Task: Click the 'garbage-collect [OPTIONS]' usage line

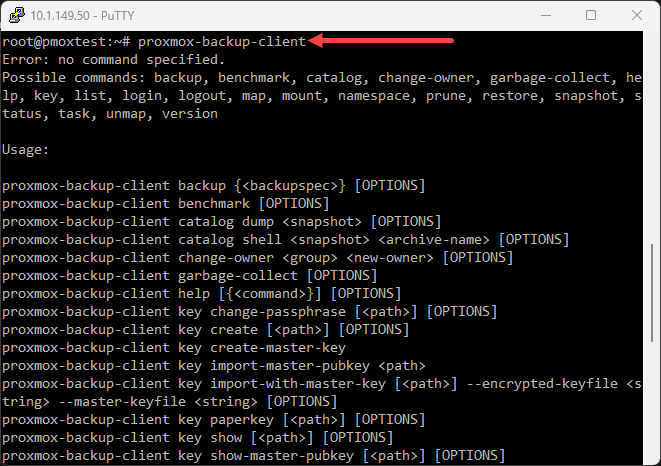Action: (189, 276)
